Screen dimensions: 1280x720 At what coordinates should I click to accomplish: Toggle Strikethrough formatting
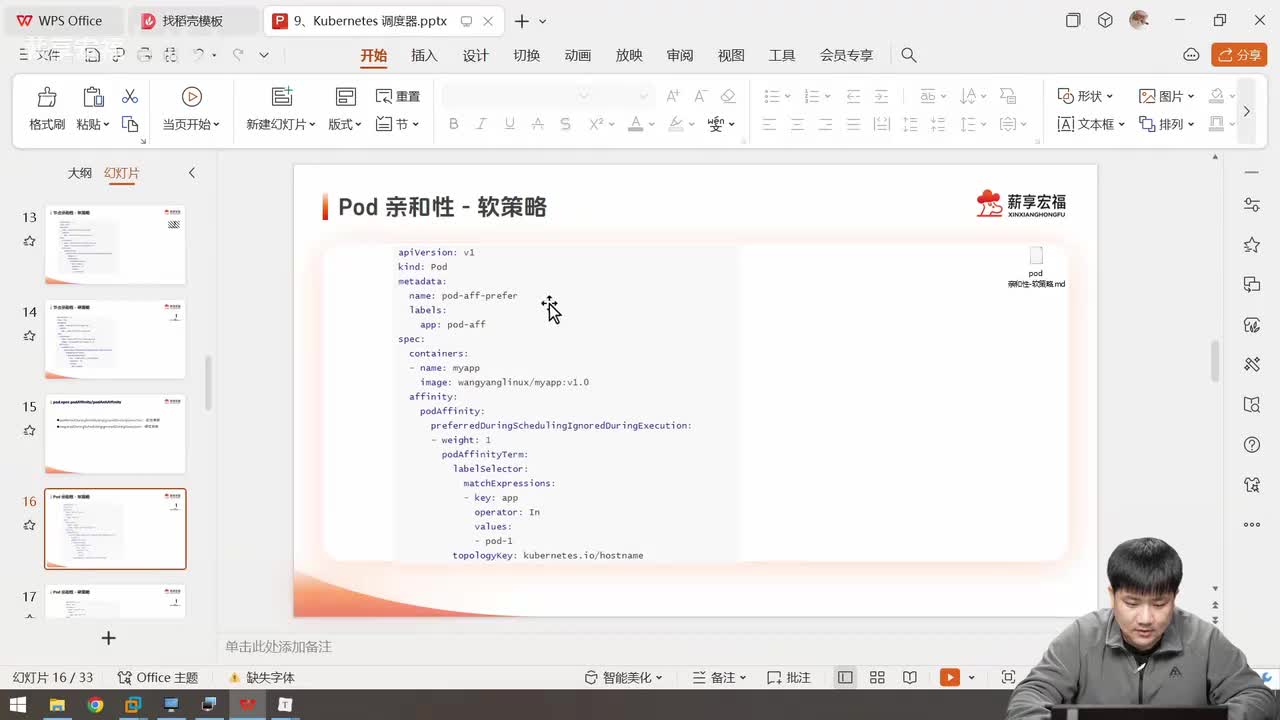[x=537, y=124]
